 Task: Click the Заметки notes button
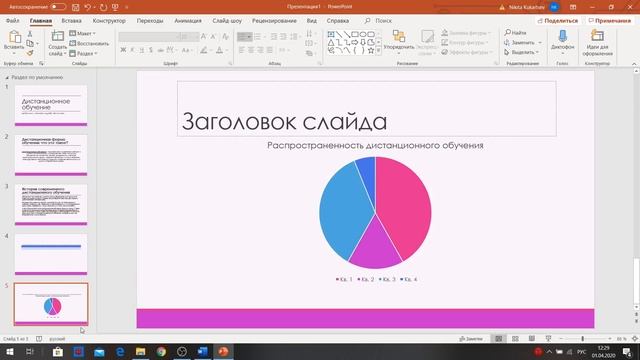(471, 339)
